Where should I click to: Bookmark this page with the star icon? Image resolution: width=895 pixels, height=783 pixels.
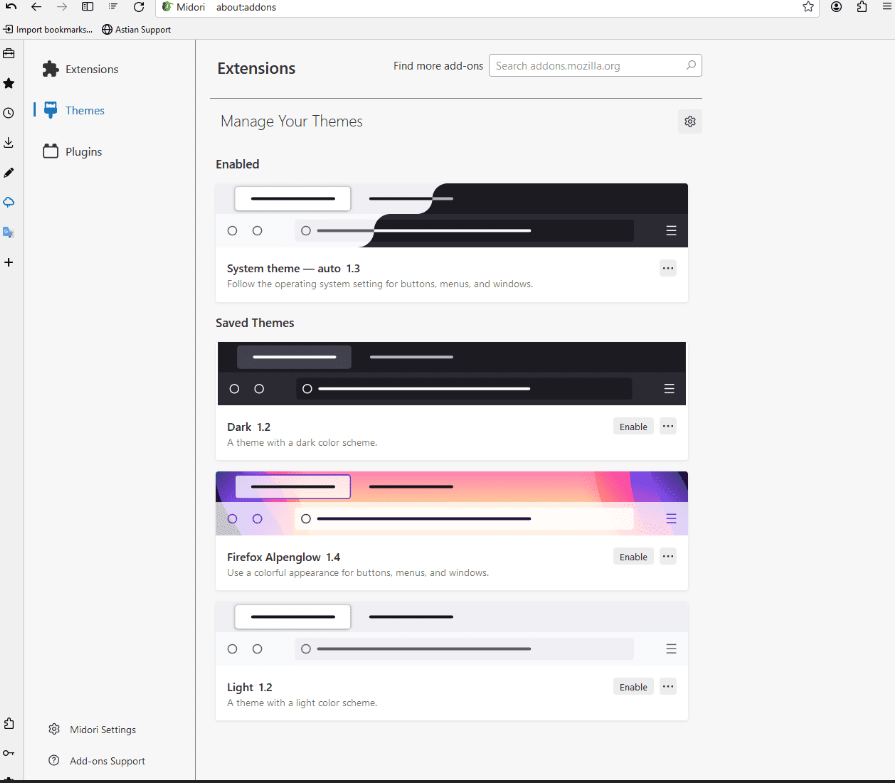(808, 7)
